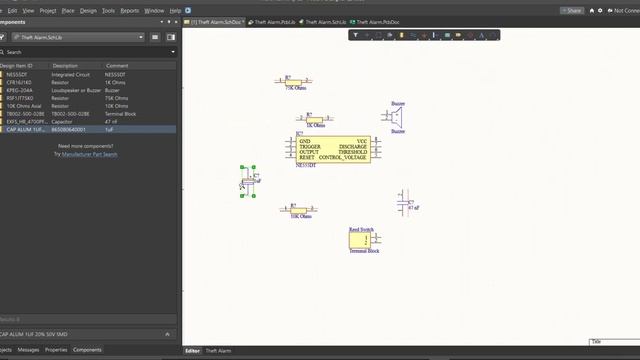The height and width of the screenshot is (360, 640).
Task: Open the align objects tool in active bar
Action: 390,36
